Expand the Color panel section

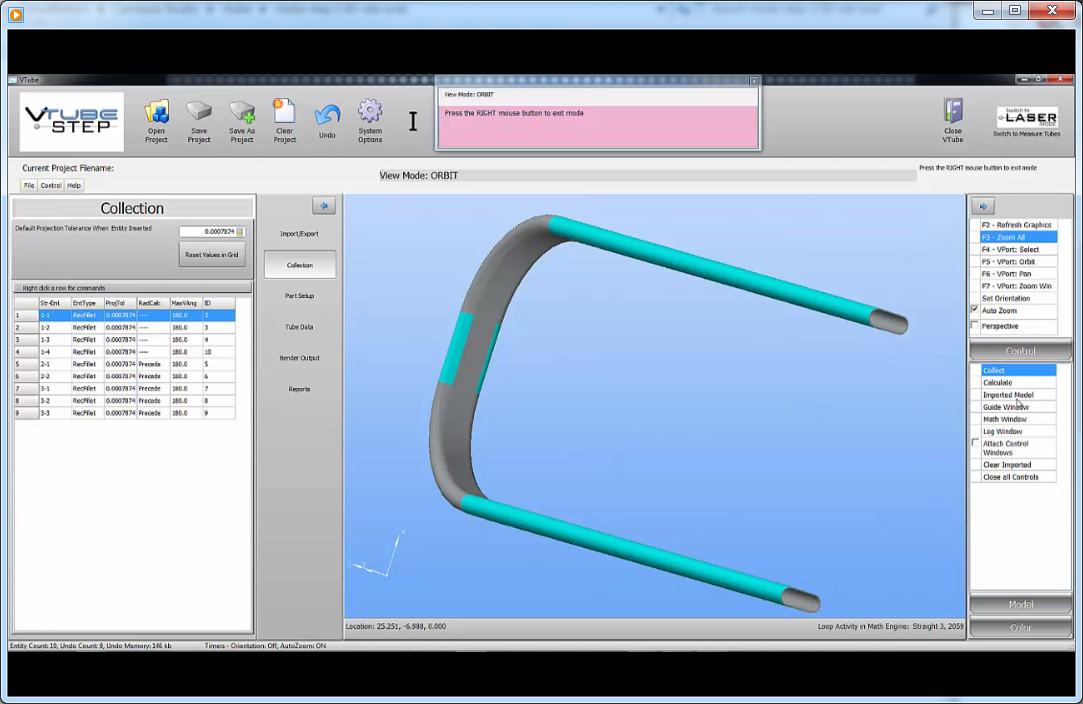1020,628
